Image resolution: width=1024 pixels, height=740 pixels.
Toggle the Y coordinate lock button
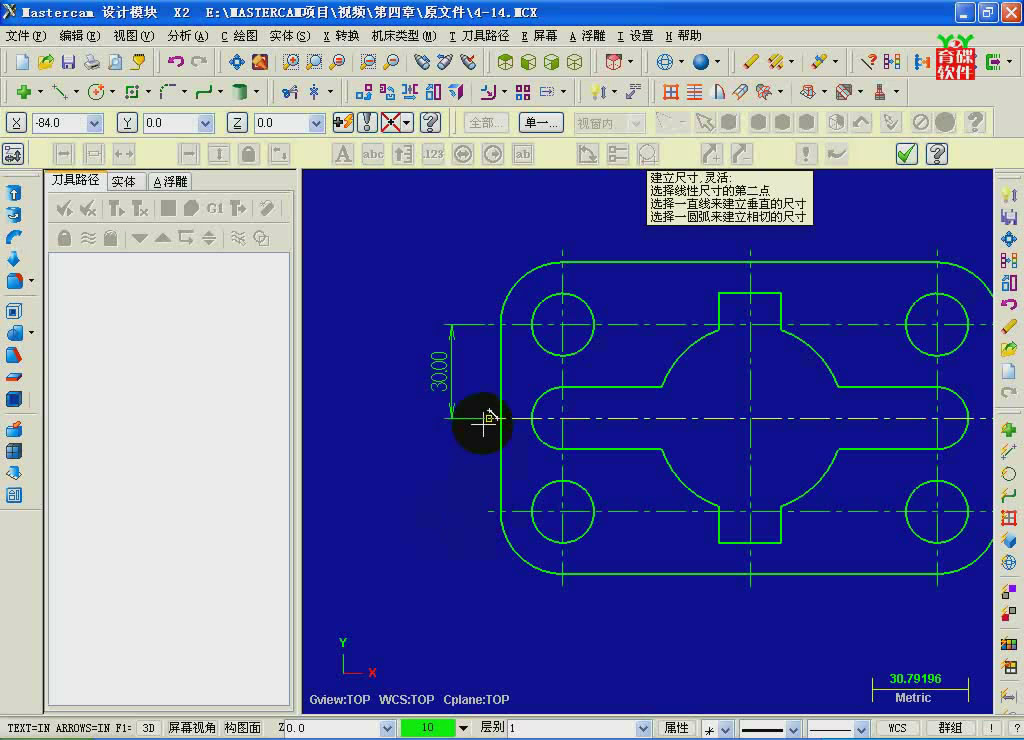pos(127,123)
